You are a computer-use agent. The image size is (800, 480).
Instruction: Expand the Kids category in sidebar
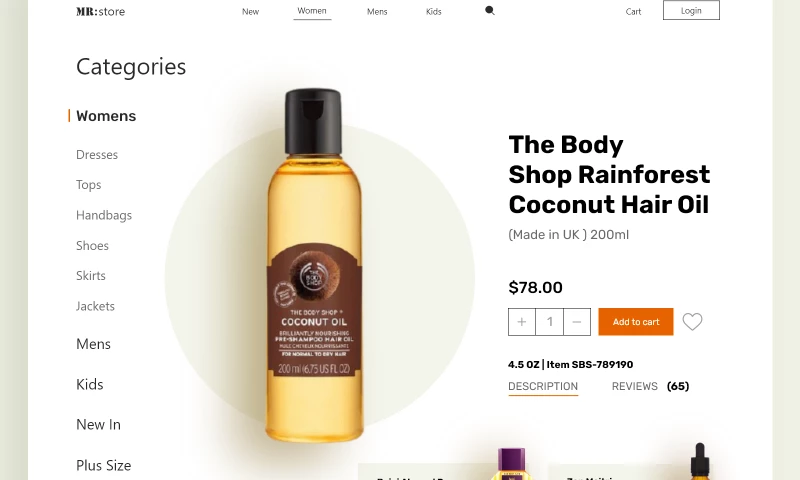[90, 384]
